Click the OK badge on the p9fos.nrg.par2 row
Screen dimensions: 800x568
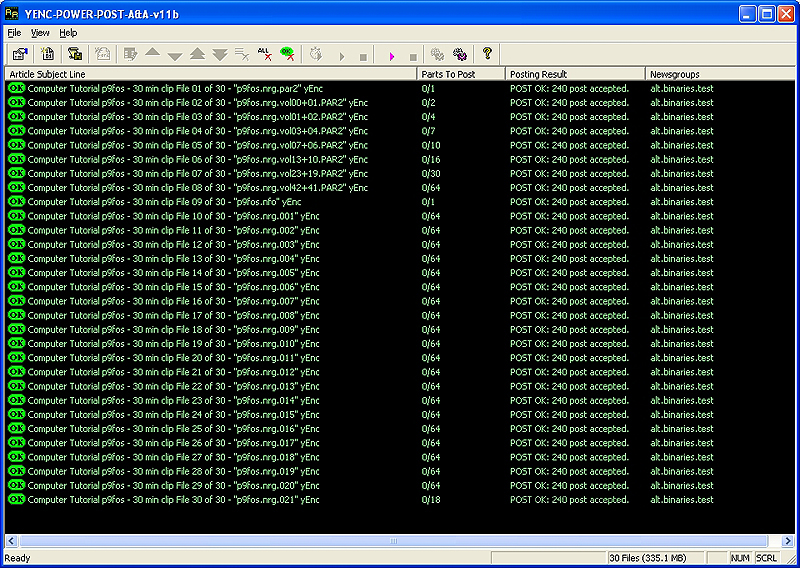click(16, 88)
